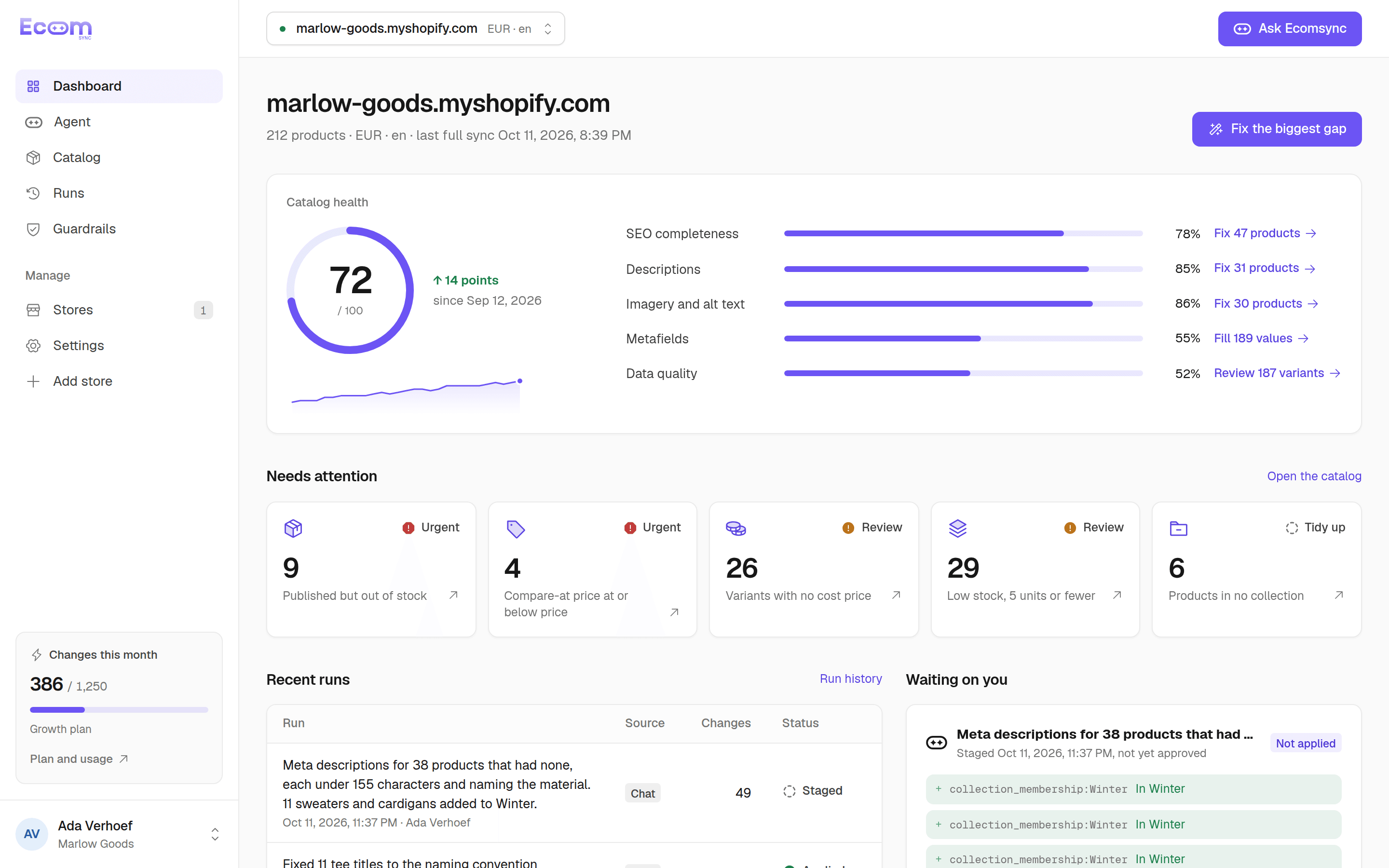Click the Settings gear icon
Image resolution: width=1389 pixels, height=868 pixels.
pyautogui.click(x=33, y=346)
